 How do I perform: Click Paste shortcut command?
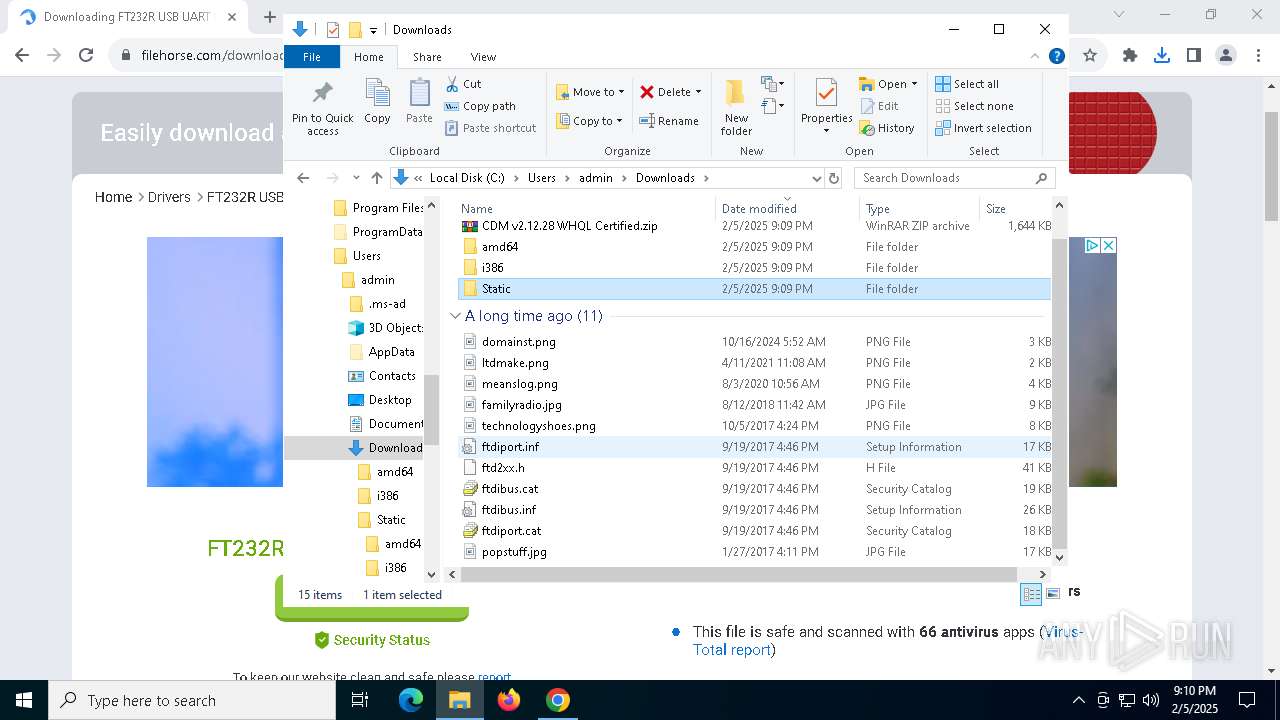491,128
